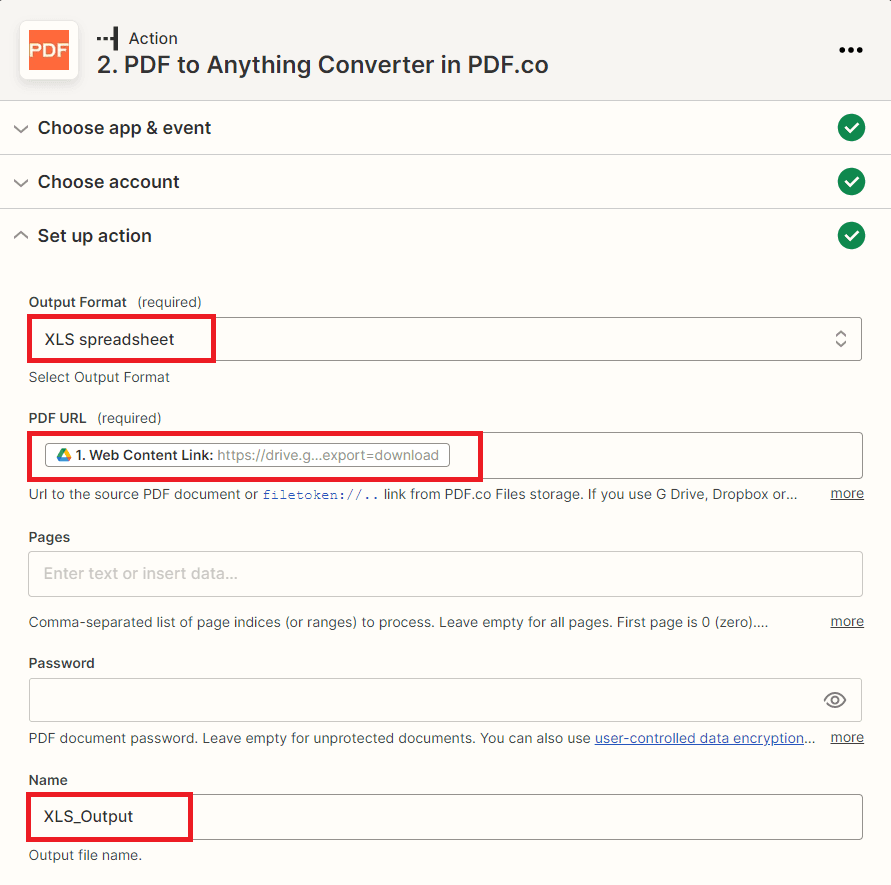The height and width of the screenshot is (885, 891).
Task: Open the three-dot more options menu
Action: click(x=850, y=50)
